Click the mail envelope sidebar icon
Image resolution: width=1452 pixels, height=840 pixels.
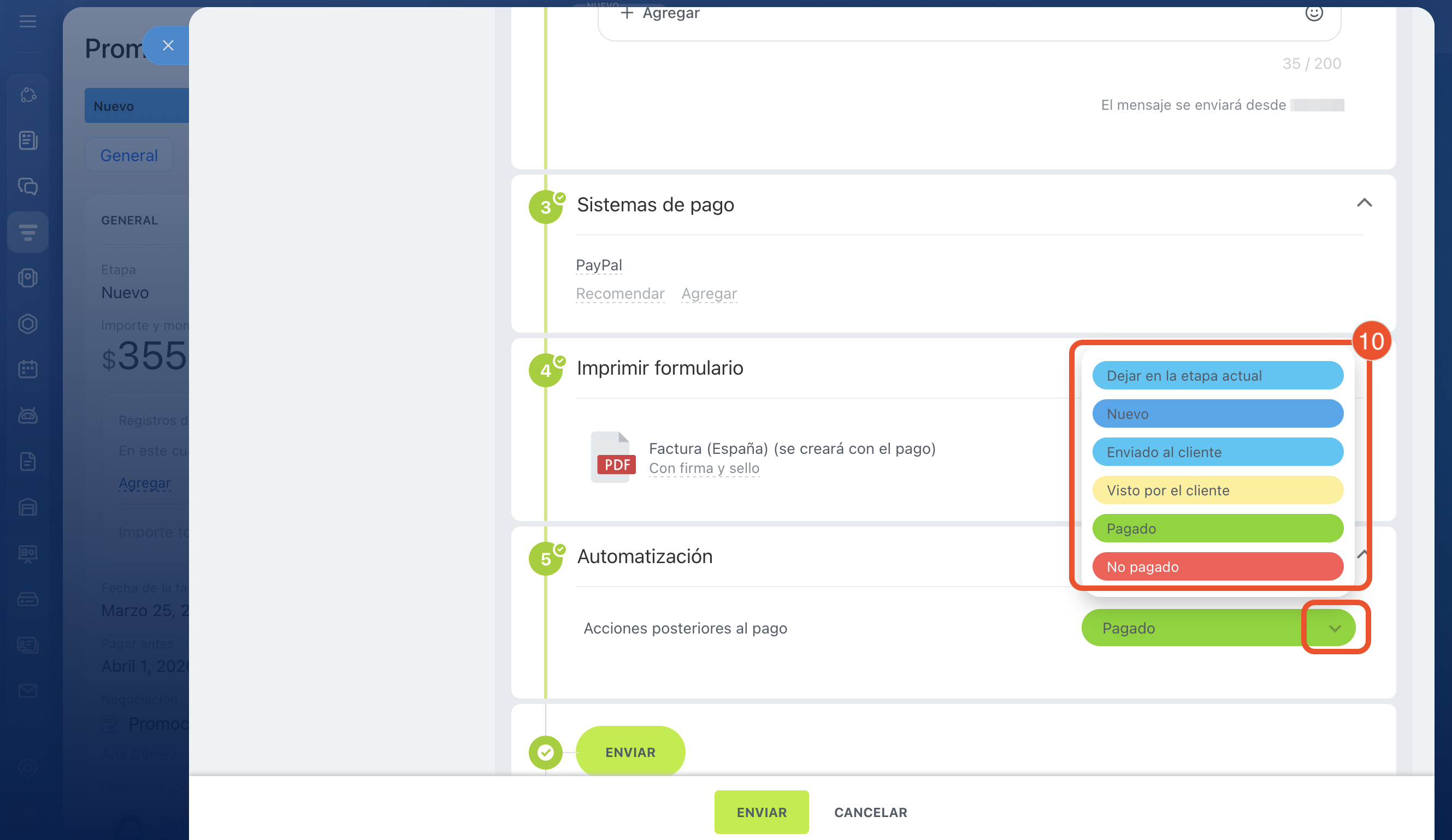coord(28,690)
